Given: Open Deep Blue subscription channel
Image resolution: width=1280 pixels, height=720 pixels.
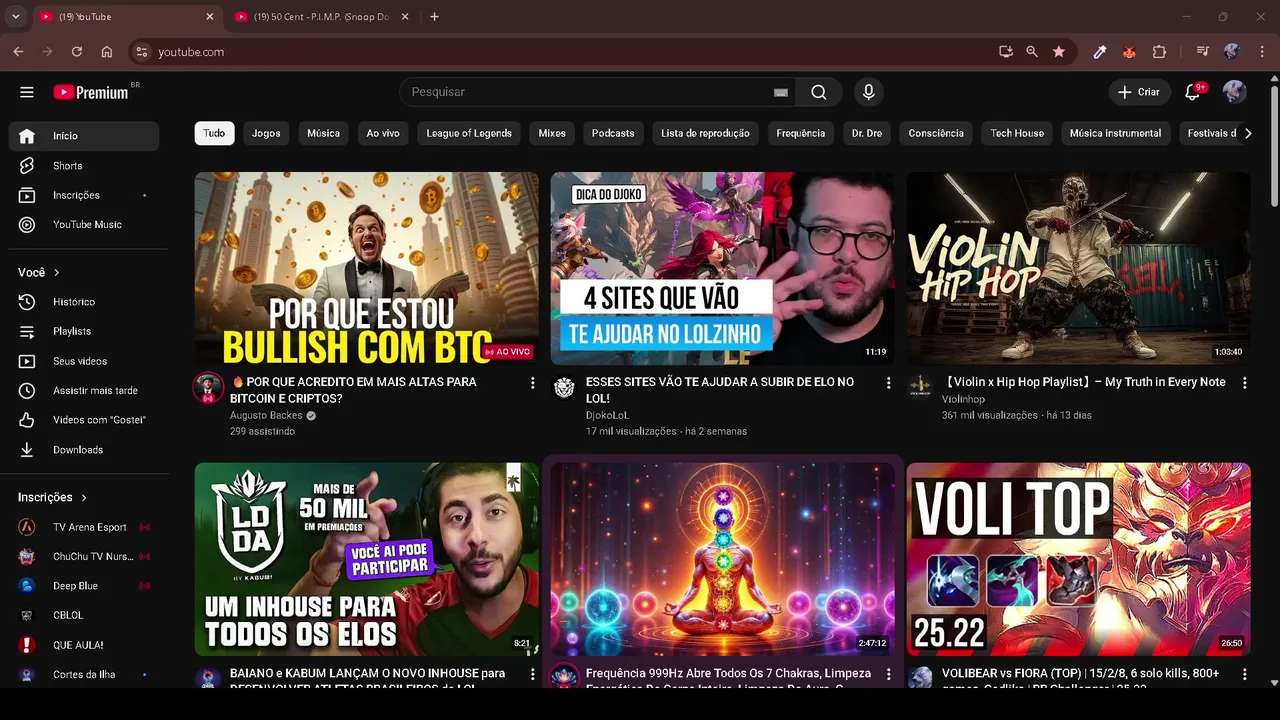Looking at the screenshot, I should 84,586.
